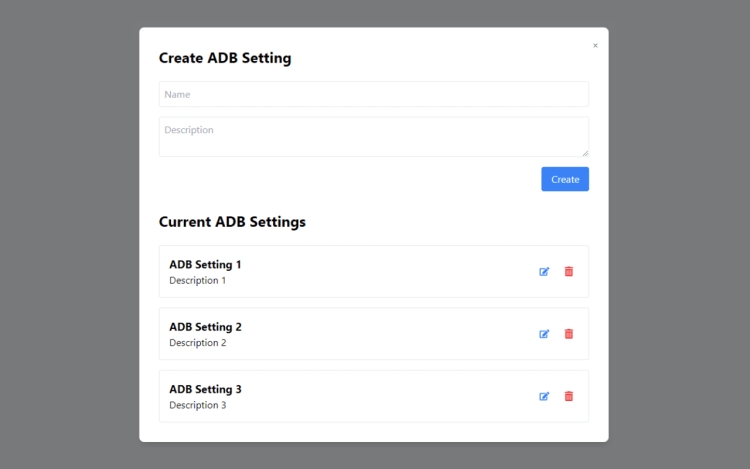Image resolution: width=750 pixels, height=469 pixels.
Task: Edit ADB Setting 1 via pencil icon
Action: click(544, 272)
